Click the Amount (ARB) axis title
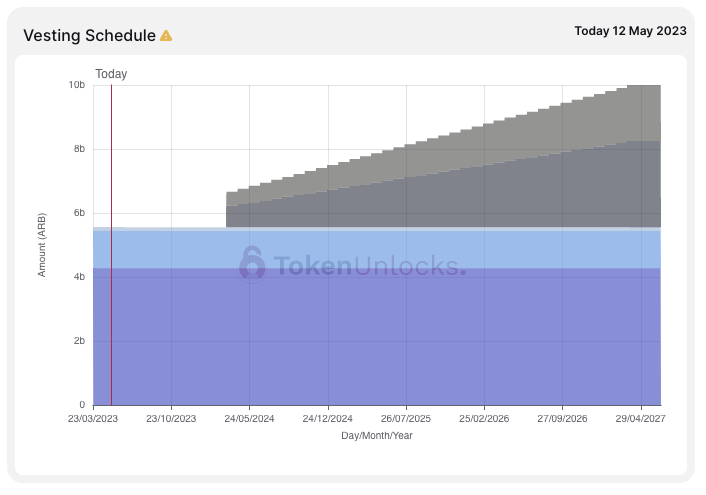Image resolution: width=706 pixels, height=495 pixels. tap(41, 245)
